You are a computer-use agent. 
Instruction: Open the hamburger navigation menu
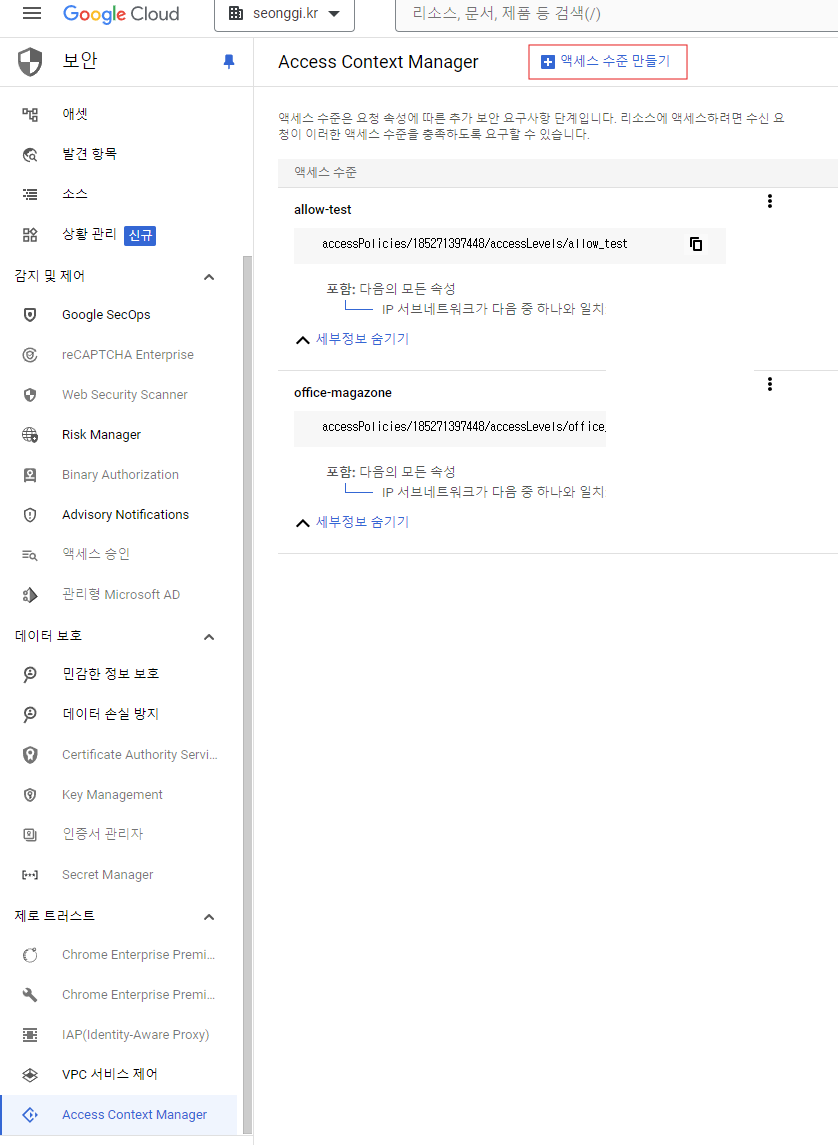point(31,13)
